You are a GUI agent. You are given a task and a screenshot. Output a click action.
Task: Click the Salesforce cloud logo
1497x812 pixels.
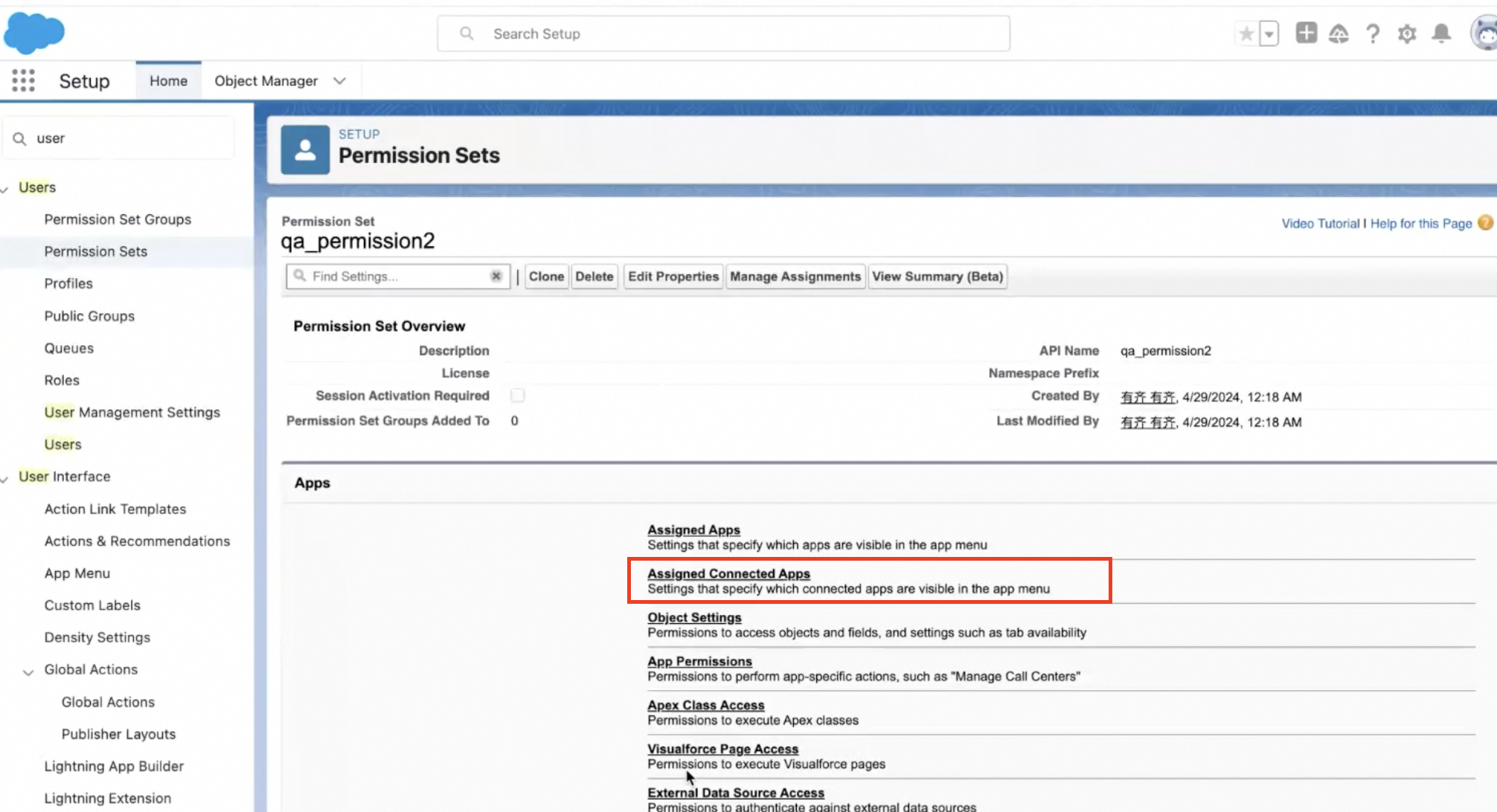34,33
